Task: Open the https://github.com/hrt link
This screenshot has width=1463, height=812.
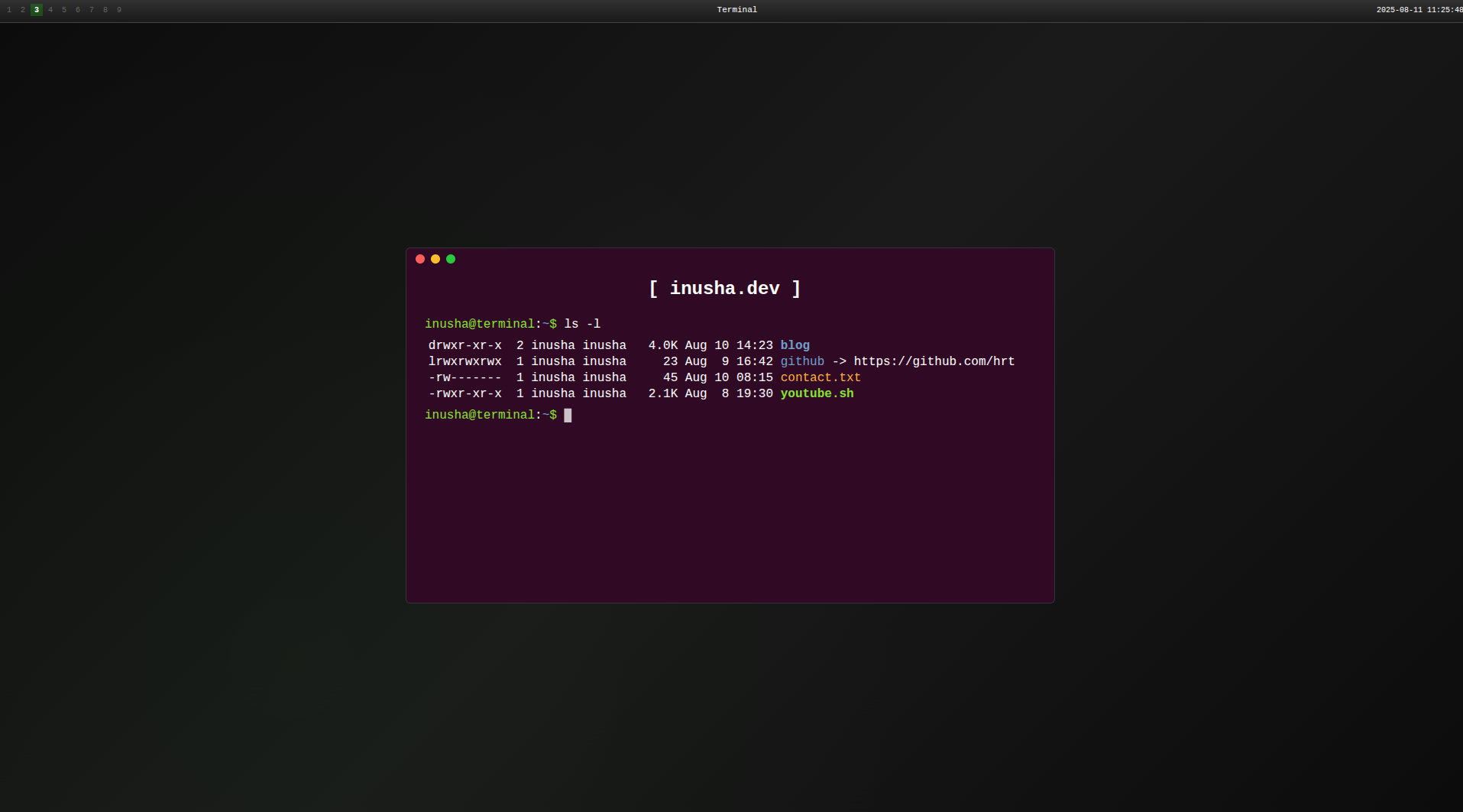Action: (934, 361)
